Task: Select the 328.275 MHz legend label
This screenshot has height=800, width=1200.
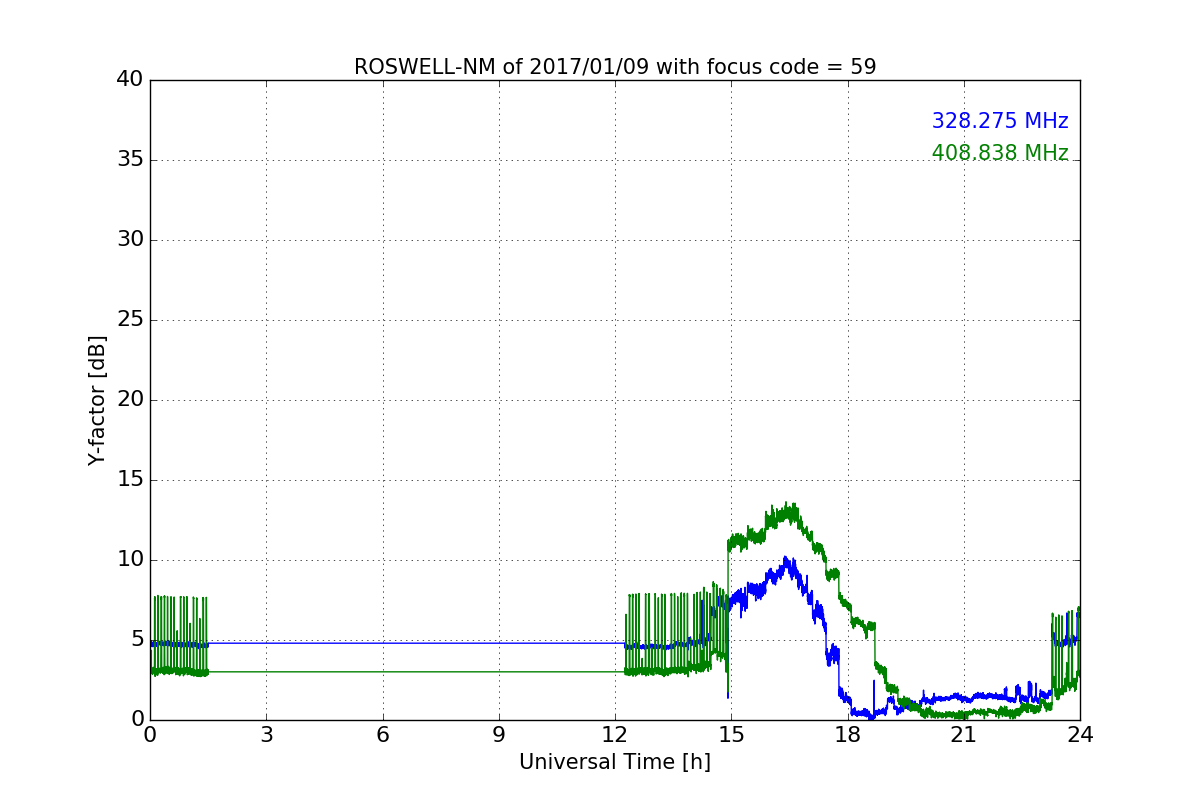Action: click(1000, 121)
